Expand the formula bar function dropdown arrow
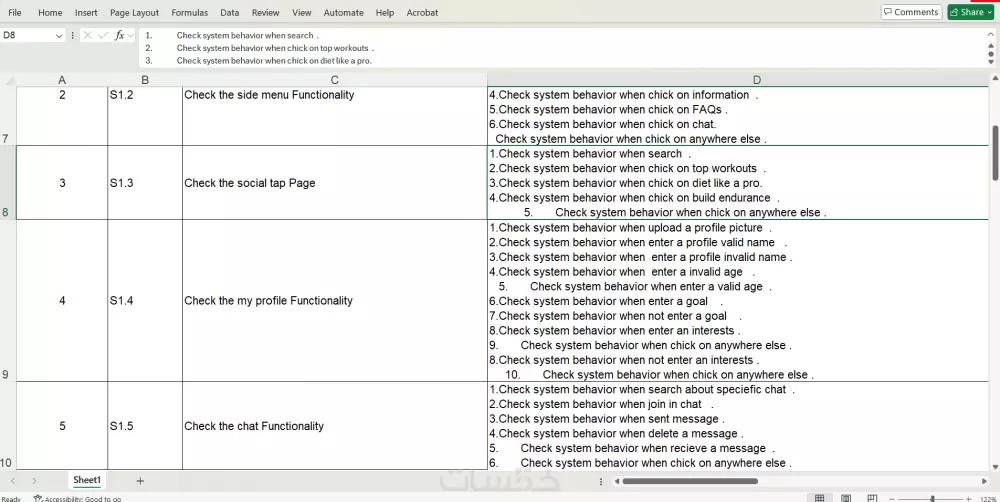This screenshot has width=1000, height=502. pos(131,35)
